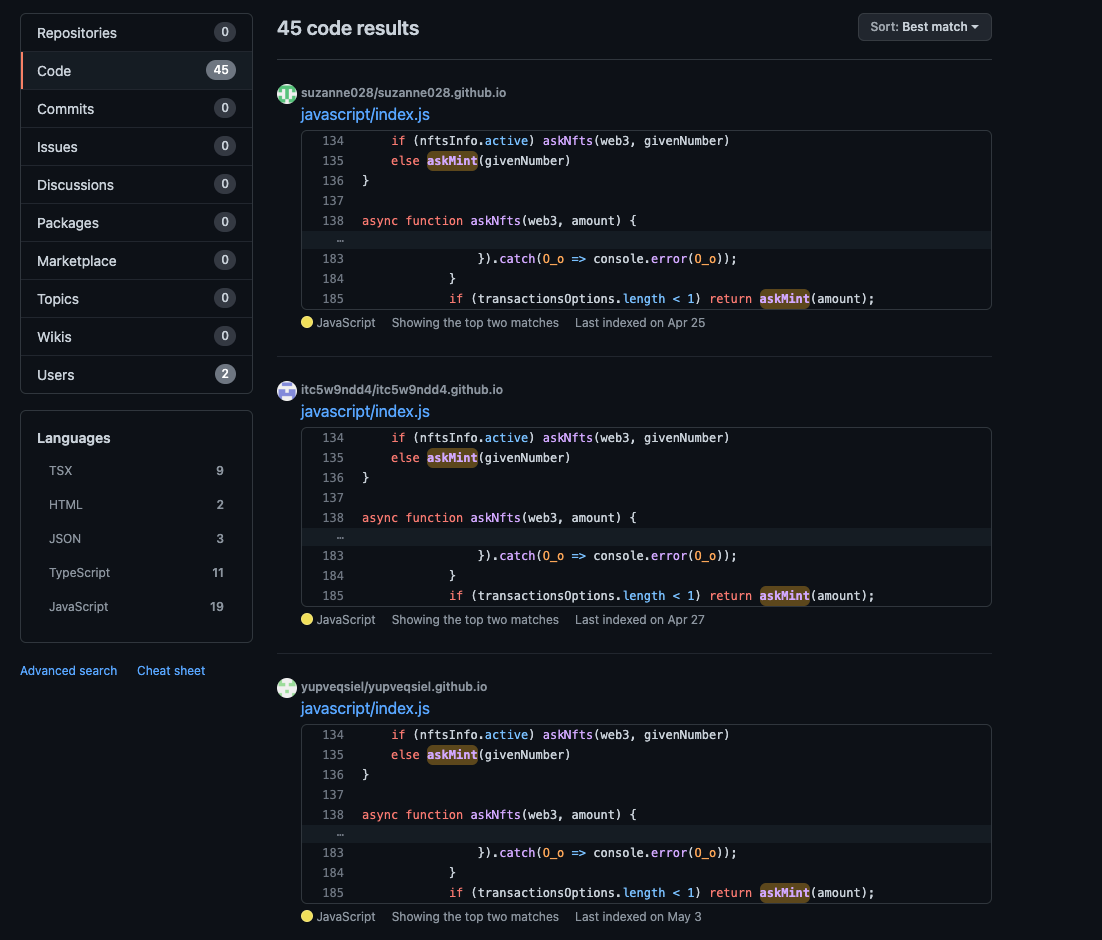Click the Languages panel heading
Screen dimensions: 1102x940
[x=74, y=437]
